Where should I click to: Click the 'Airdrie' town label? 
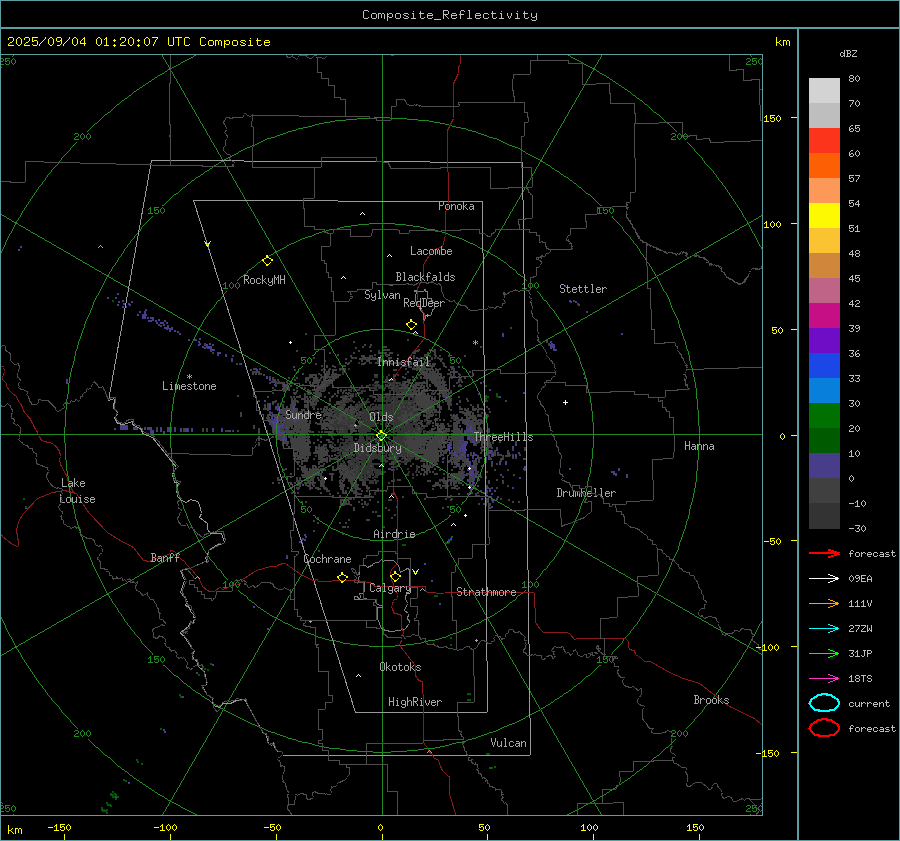[394, 534]
